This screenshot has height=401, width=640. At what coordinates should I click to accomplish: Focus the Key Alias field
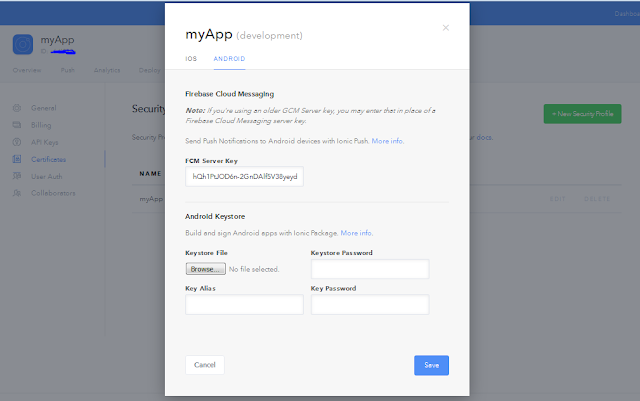(x=244, y=305)
